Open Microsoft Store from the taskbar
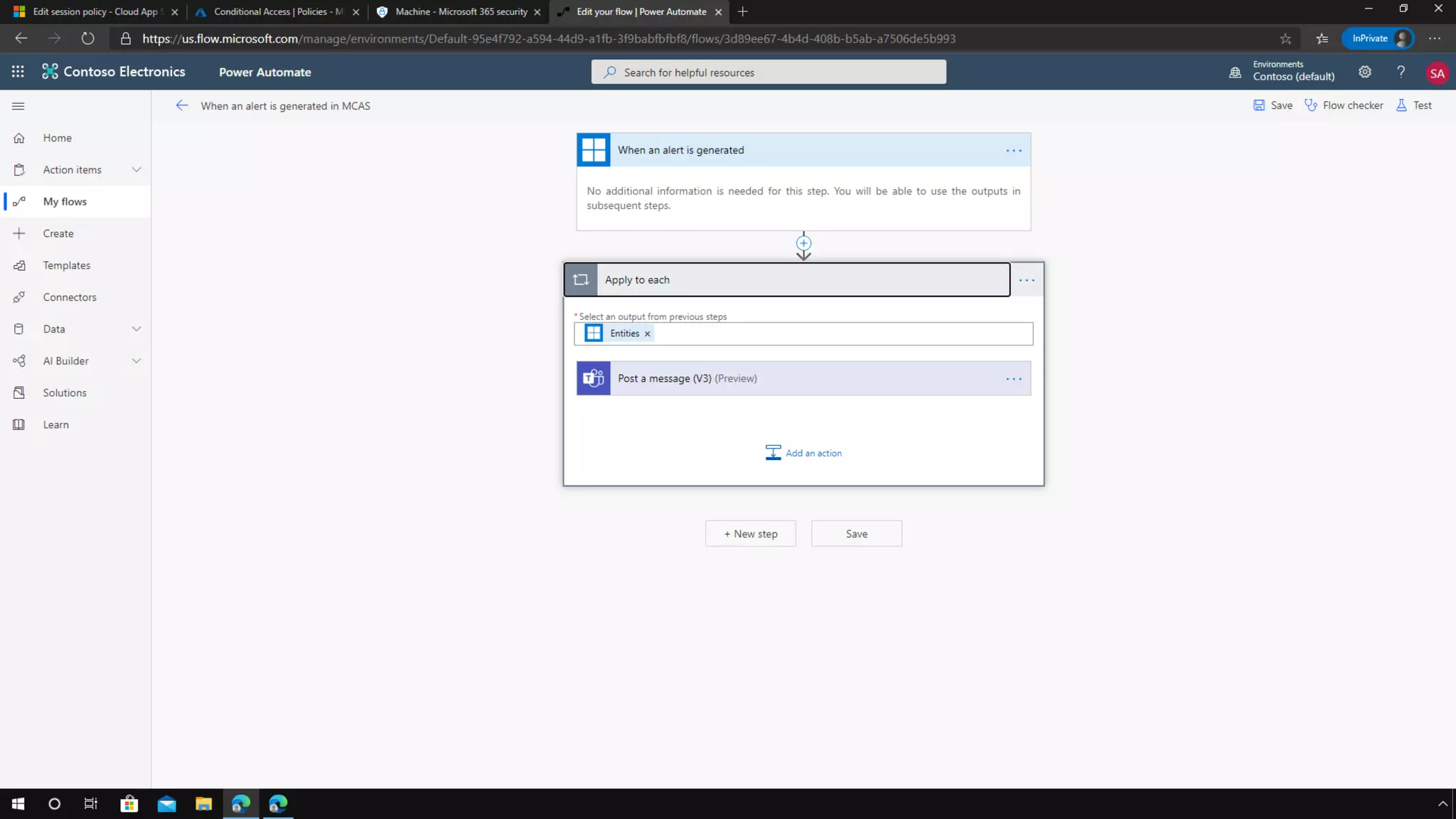 tap(129, 803)
